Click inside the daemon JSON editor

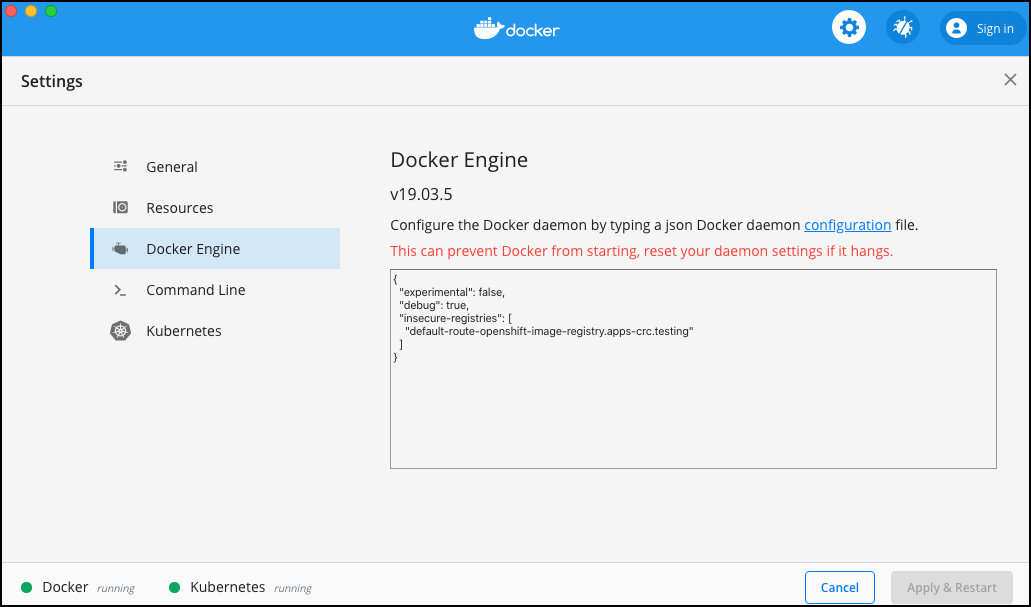pyautogui.click(x=693, y=410)
